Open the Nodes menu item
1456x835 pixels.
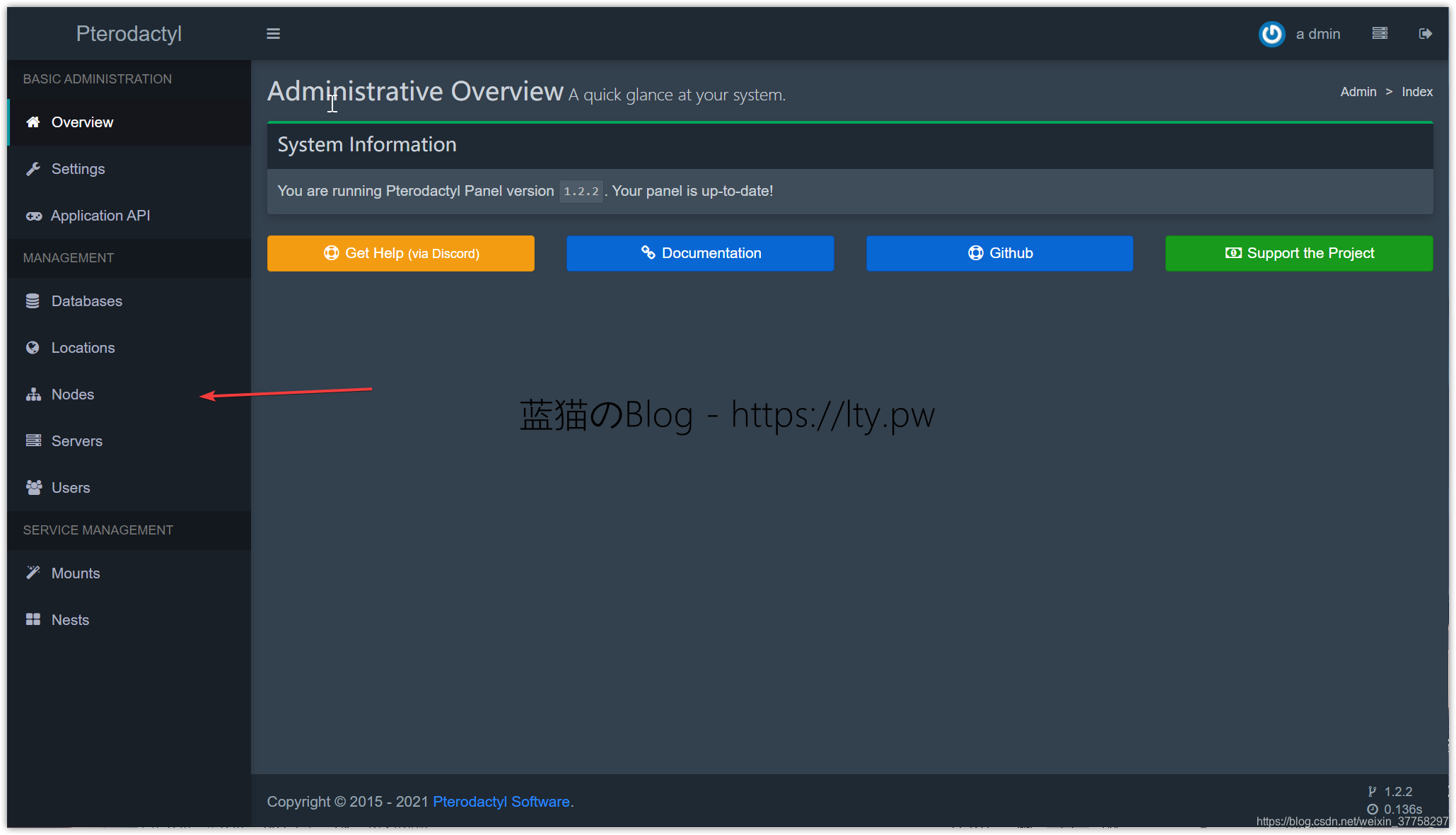click(73, 395)
